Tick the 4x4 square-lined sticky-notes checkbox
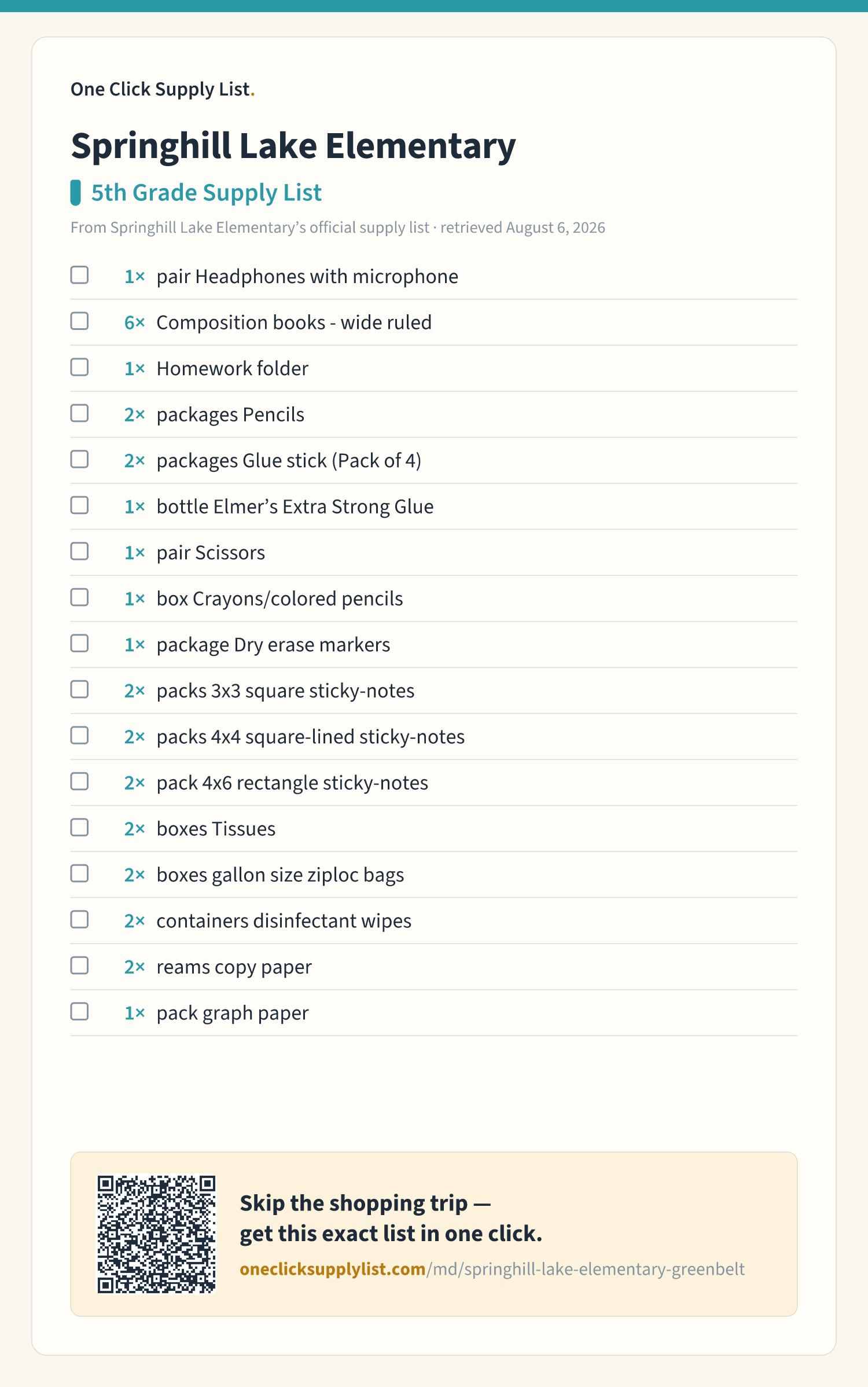This screenshot has width=868, height=1387. pos(79,735)
